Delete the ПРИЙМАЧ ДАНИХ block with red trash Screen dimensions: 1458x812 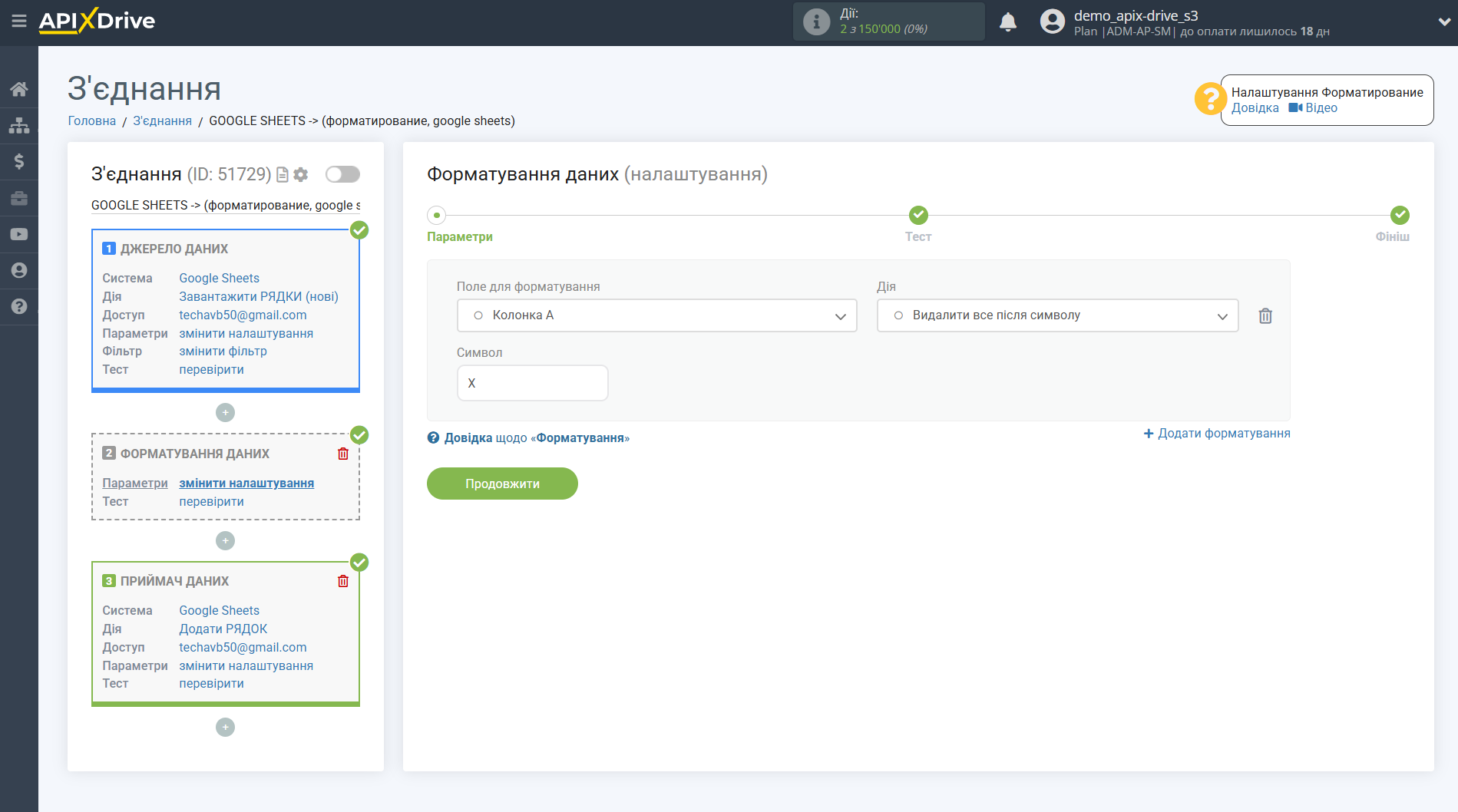pos(343,581)
